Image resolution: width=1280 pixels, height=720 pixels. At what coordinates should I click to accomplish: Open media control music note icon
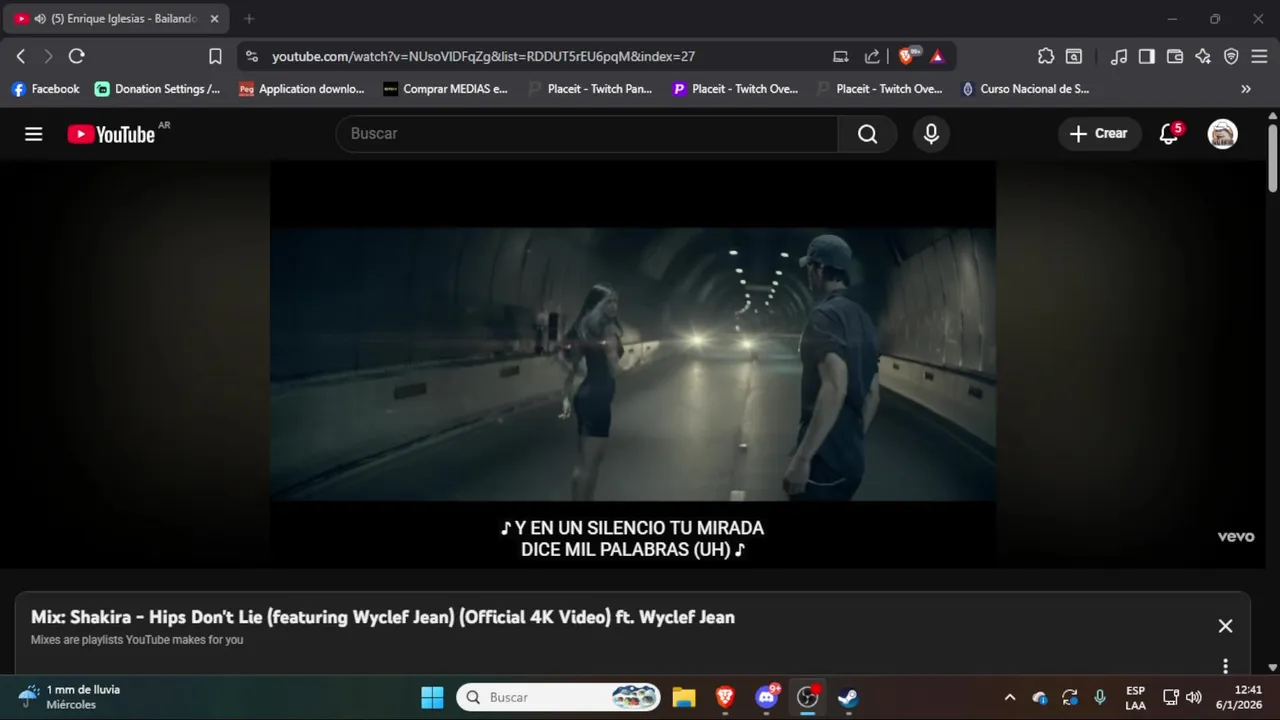coord(1119,56)
